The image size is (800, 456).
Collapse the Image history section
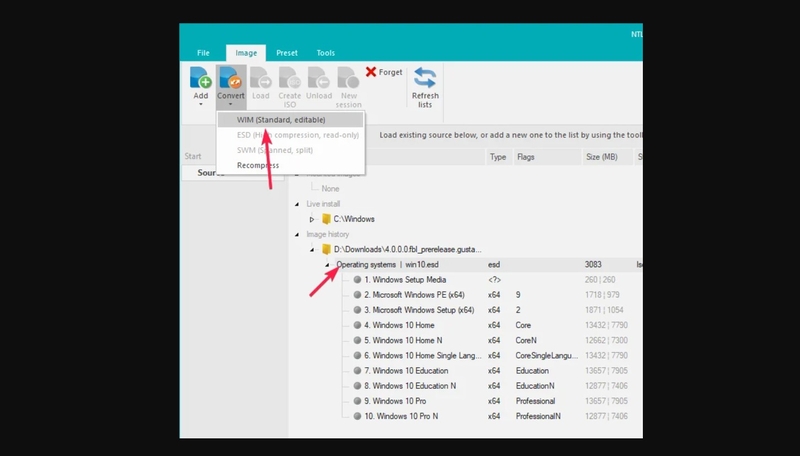pos(297,235)
